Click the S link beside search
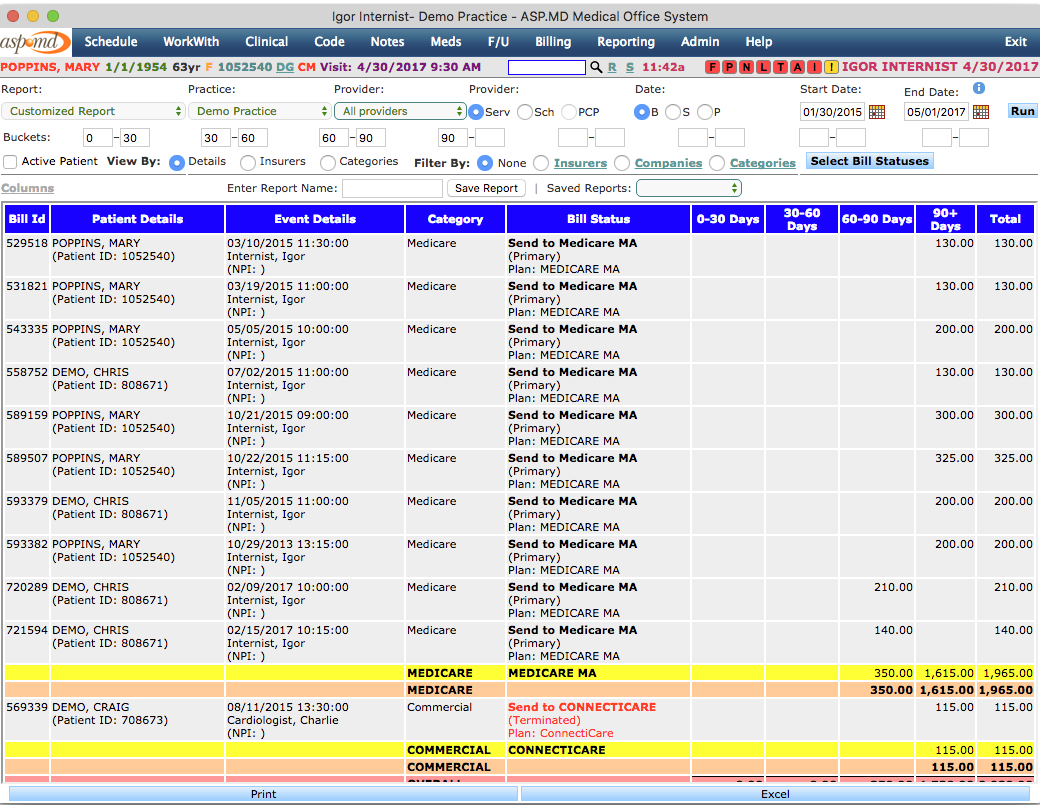Screen dimensions: 1040x805 coord(629,67)
